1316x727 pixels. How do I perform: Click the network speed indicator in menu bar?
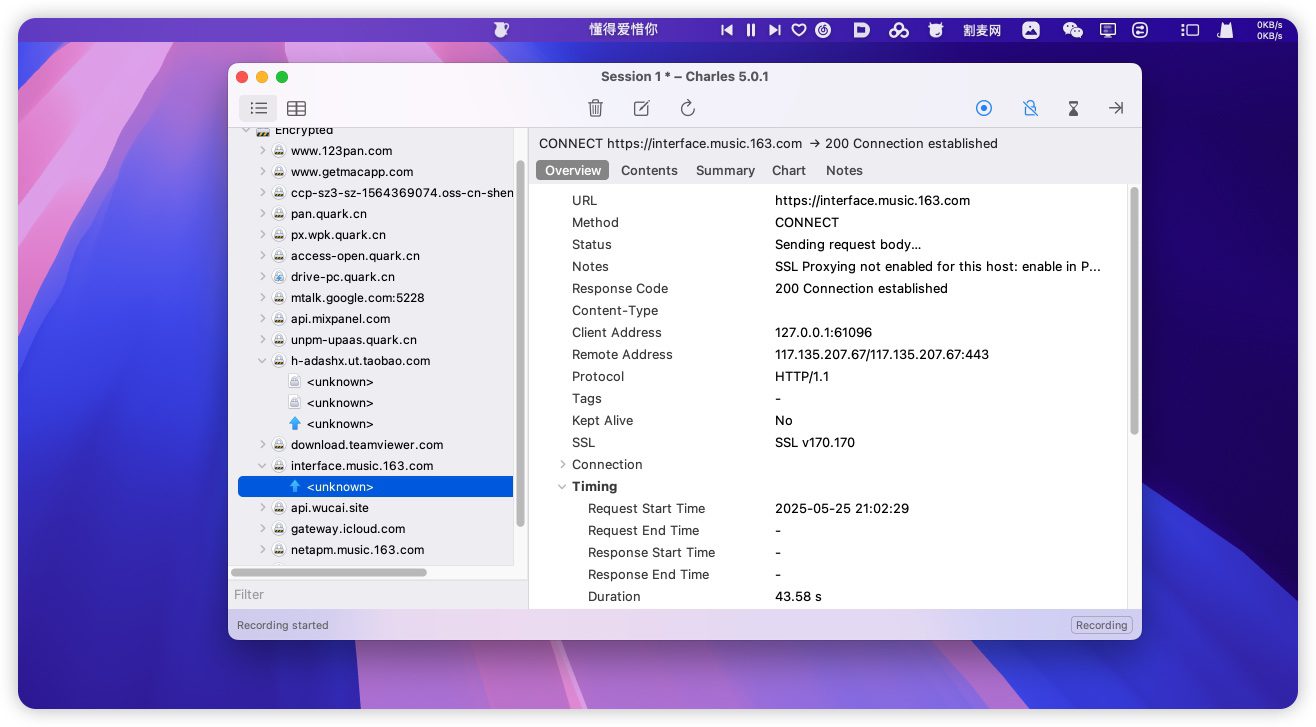click(x=1269, y=30)
